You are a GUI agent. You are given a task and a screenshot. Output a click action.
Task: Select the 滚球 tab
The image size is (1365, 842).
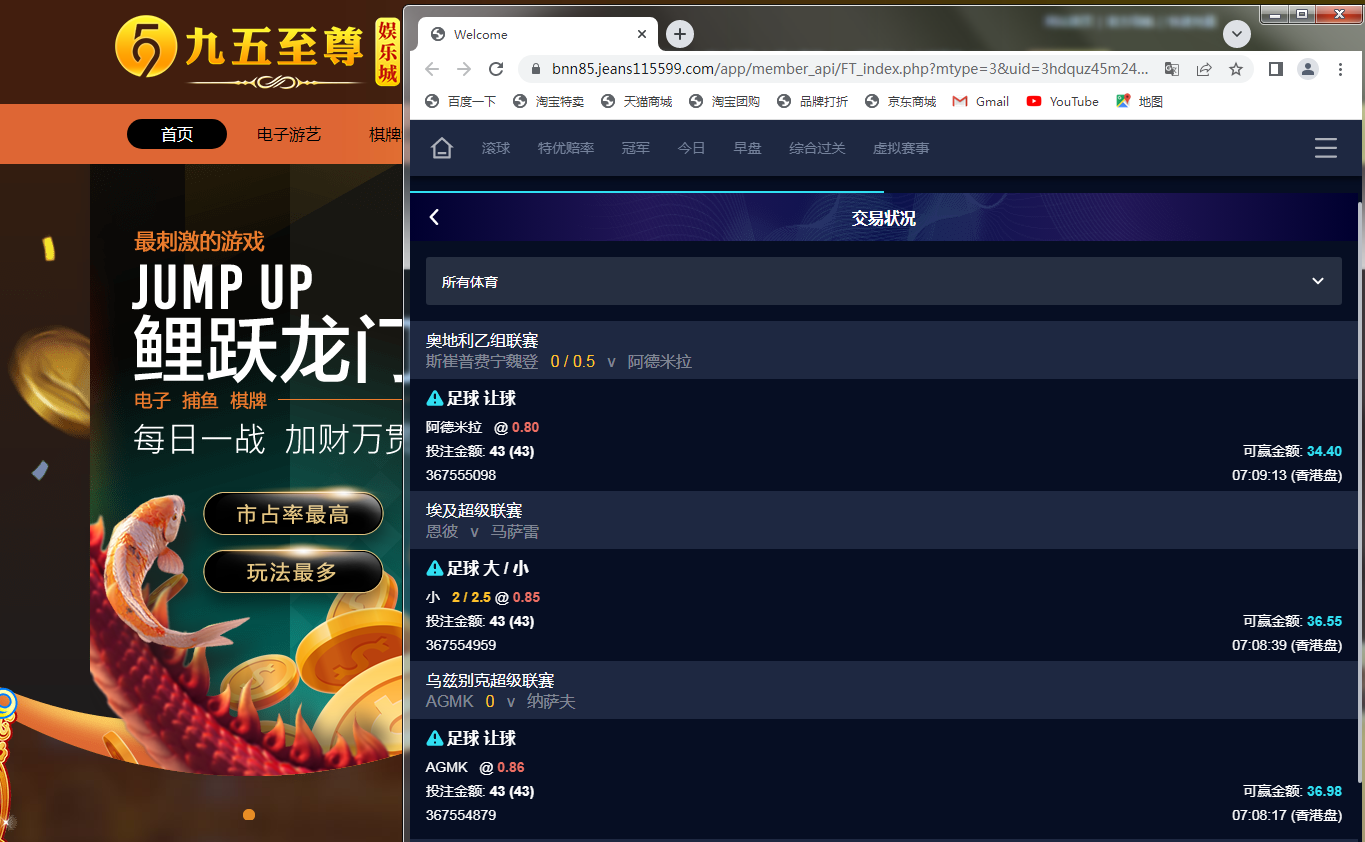[x=496, y=148]
